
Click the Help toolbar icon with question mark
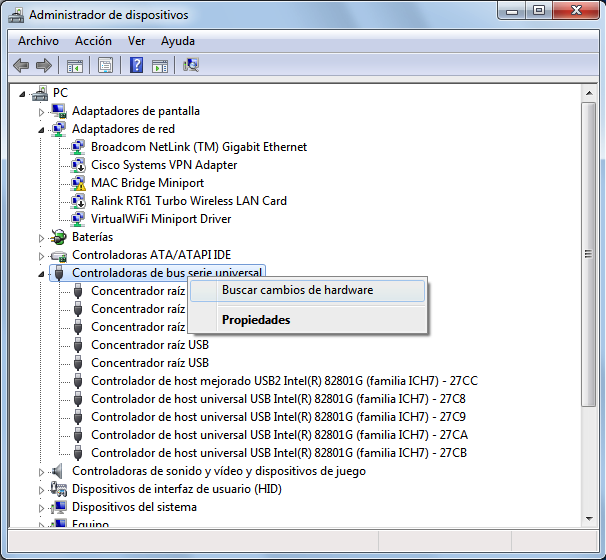[135, 66]
